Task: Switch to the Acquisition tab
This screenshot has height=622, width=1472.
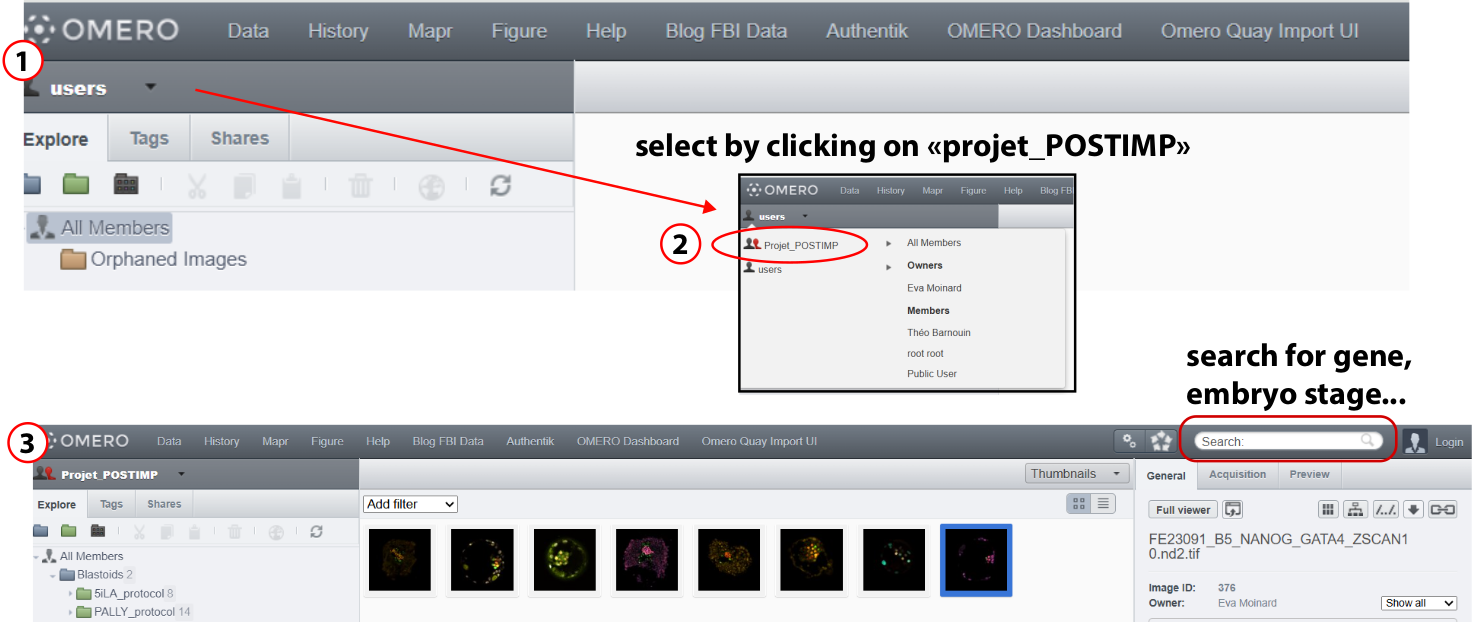Action: click(x=1237, y=475)
